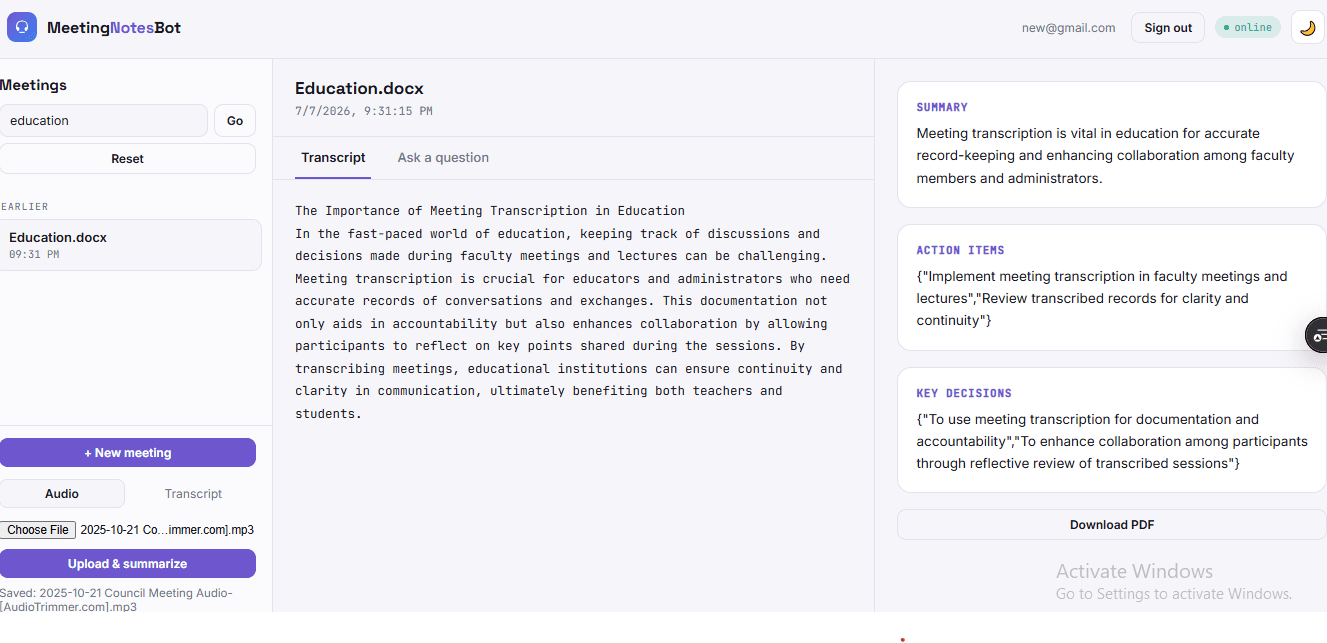
Task: Switch to the Transcript tab
Action: tap(333, 158)
